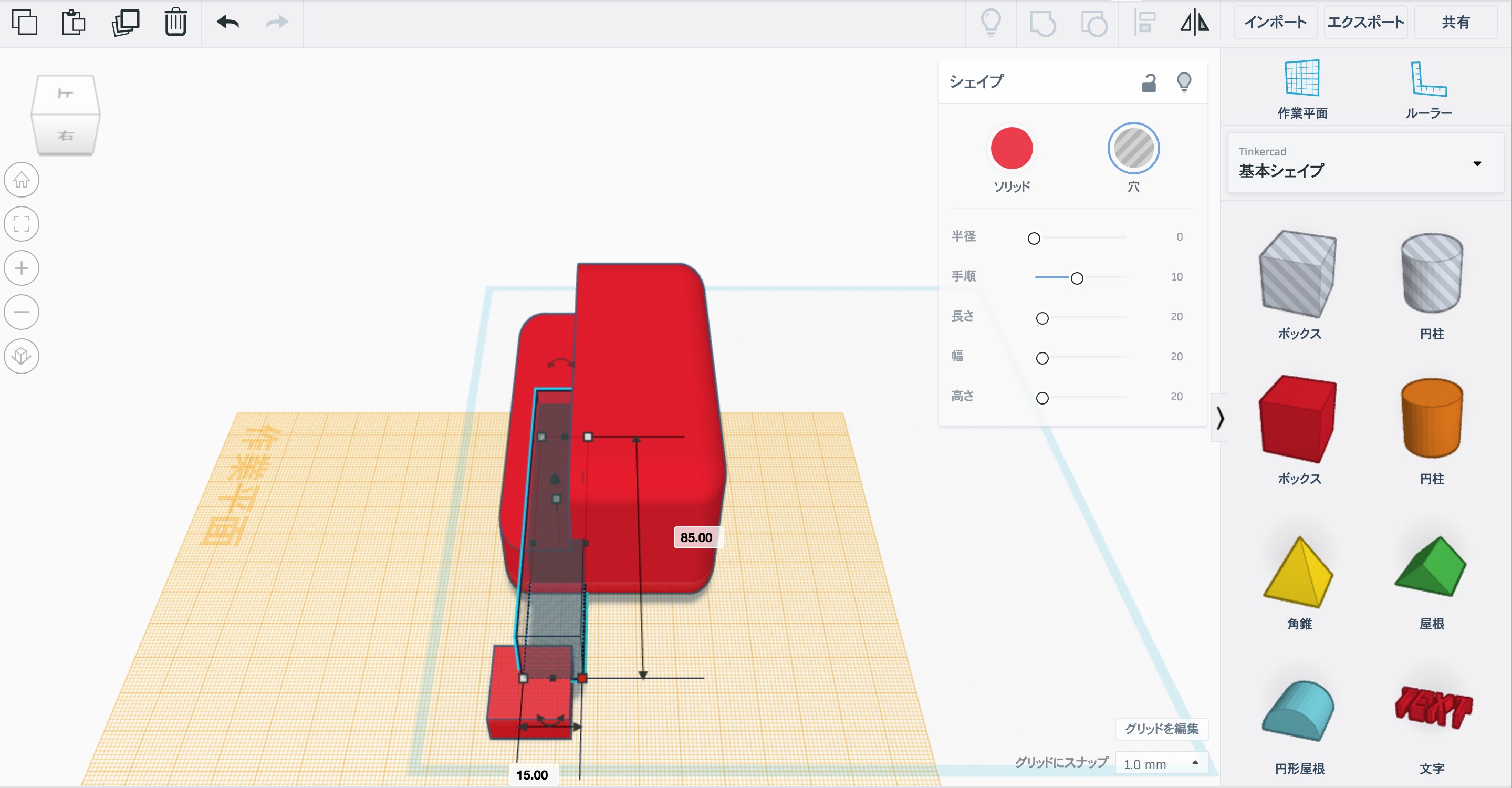Open the エクスポート menu
Image resolution: width=1512 pixels, height=788 pixels.
1365,22
